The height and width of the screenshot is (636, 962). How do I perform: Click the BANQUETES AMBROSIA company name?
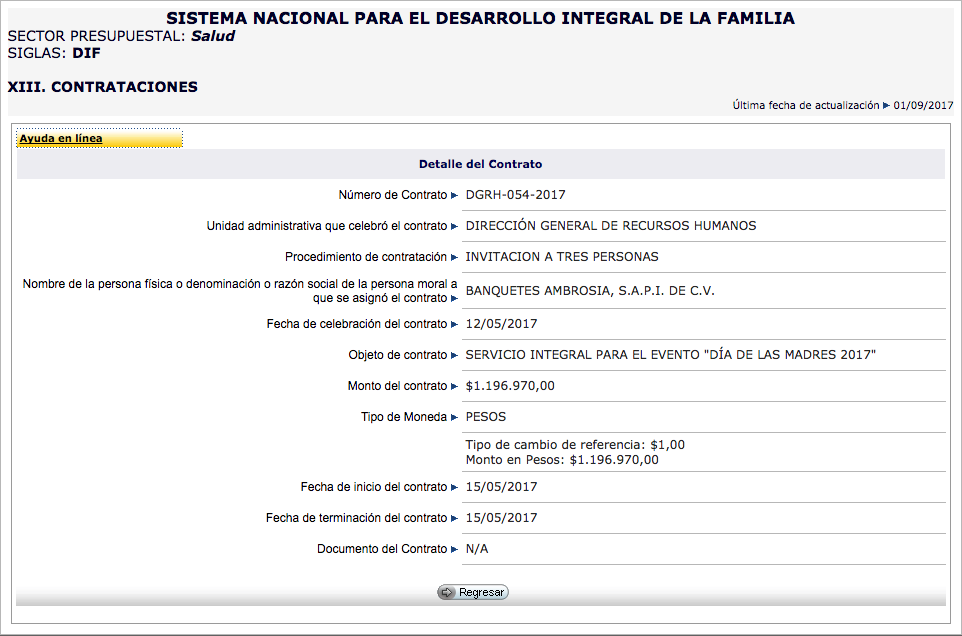(x=590, y=291)
